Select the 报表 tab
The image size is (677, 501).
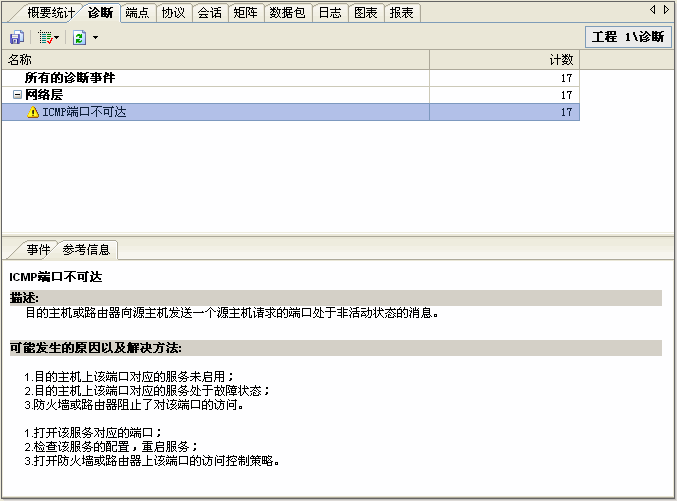[x=402, y=13]
